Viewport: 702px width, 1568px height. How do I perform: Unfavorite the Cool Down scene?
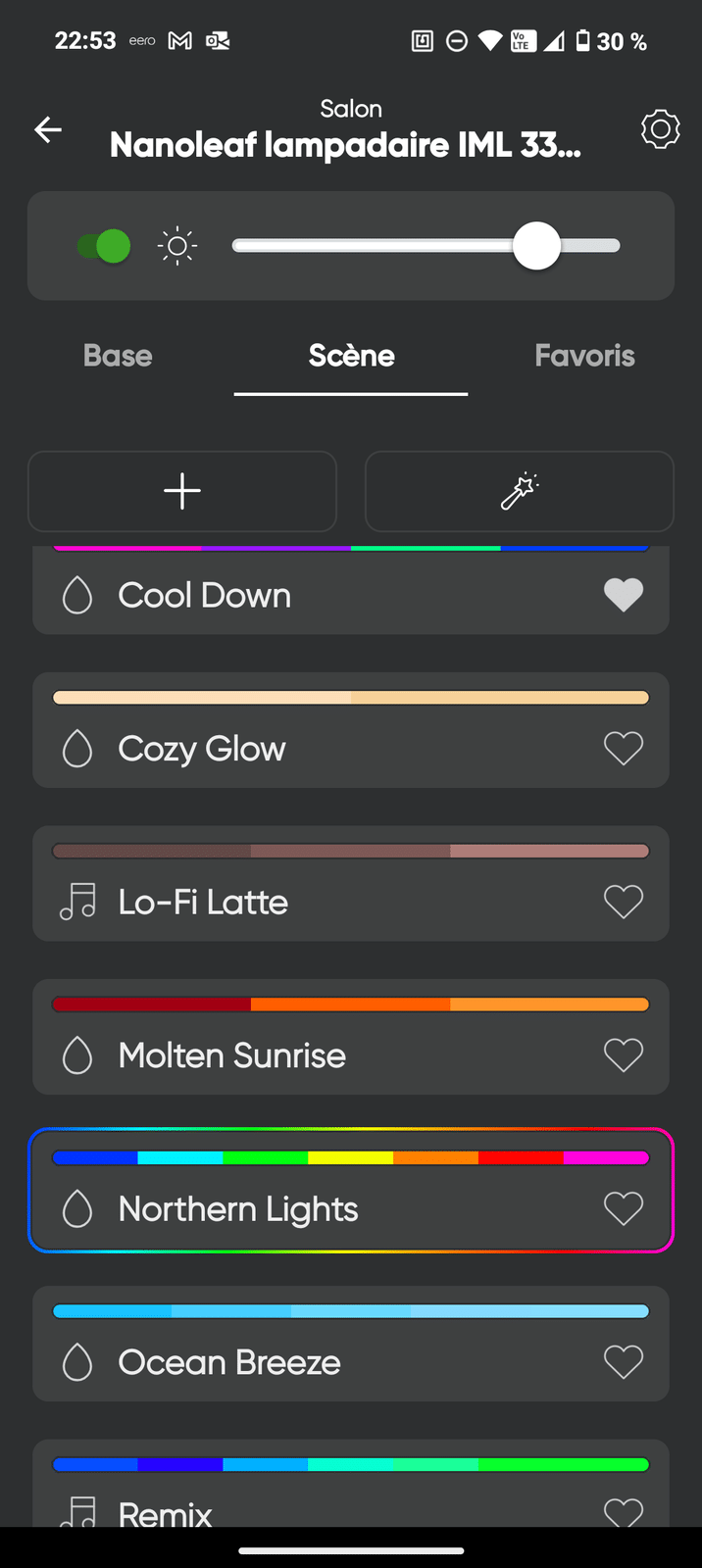click(624, 595)
